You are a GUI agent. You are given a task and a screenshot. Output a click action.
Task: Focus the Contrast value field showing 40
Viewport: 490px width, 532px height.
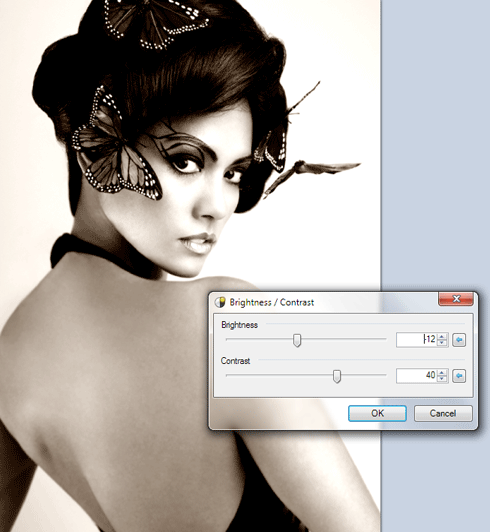(417, 376)
